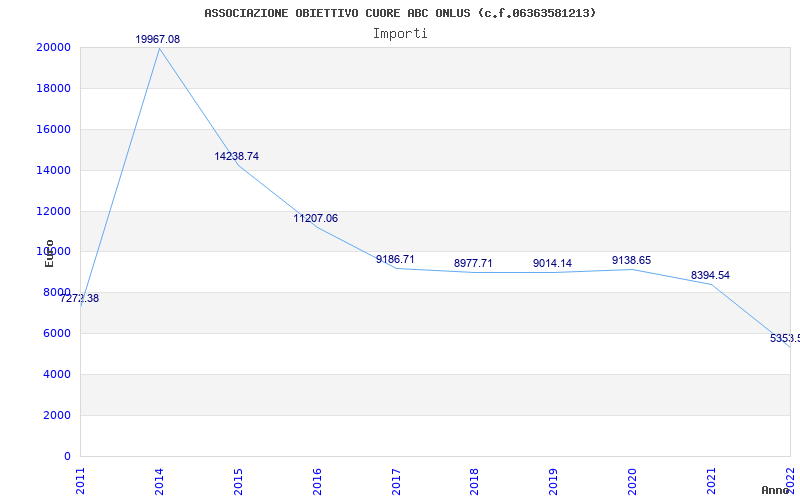This screenshot has height=500, width=800.
Task: Click the 2014 x-axis year label
Action: [x=159, y=481]
